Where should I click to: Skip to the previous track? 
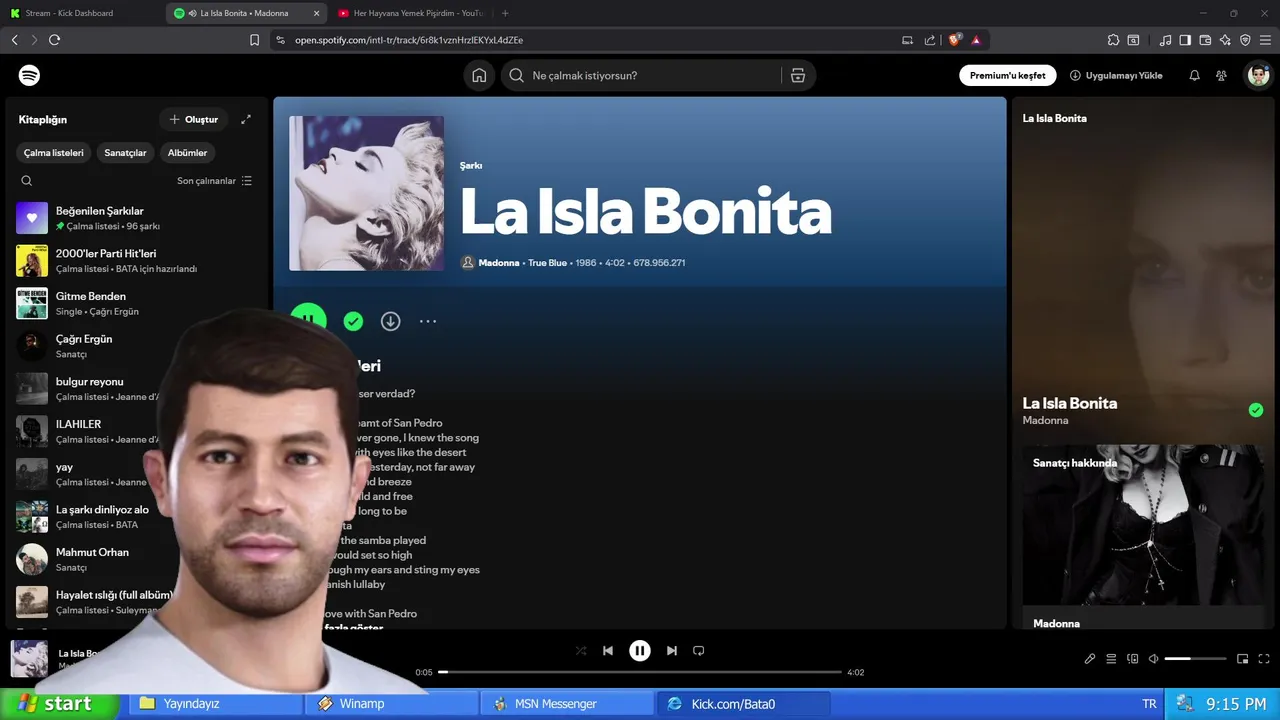608,651
